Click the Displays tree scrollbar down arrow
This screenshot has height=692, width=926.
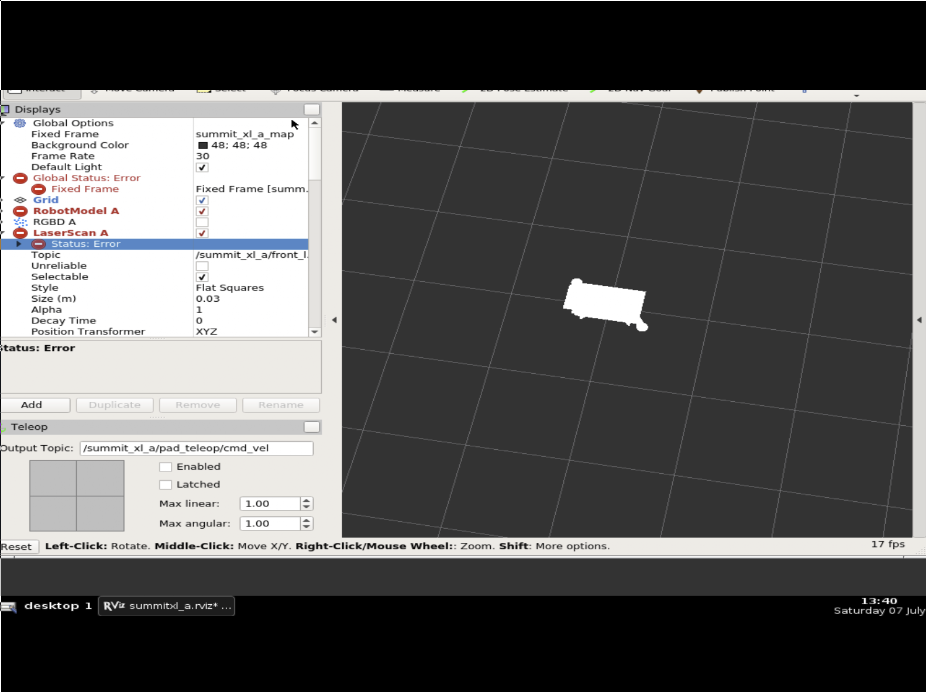pos(315,332)
